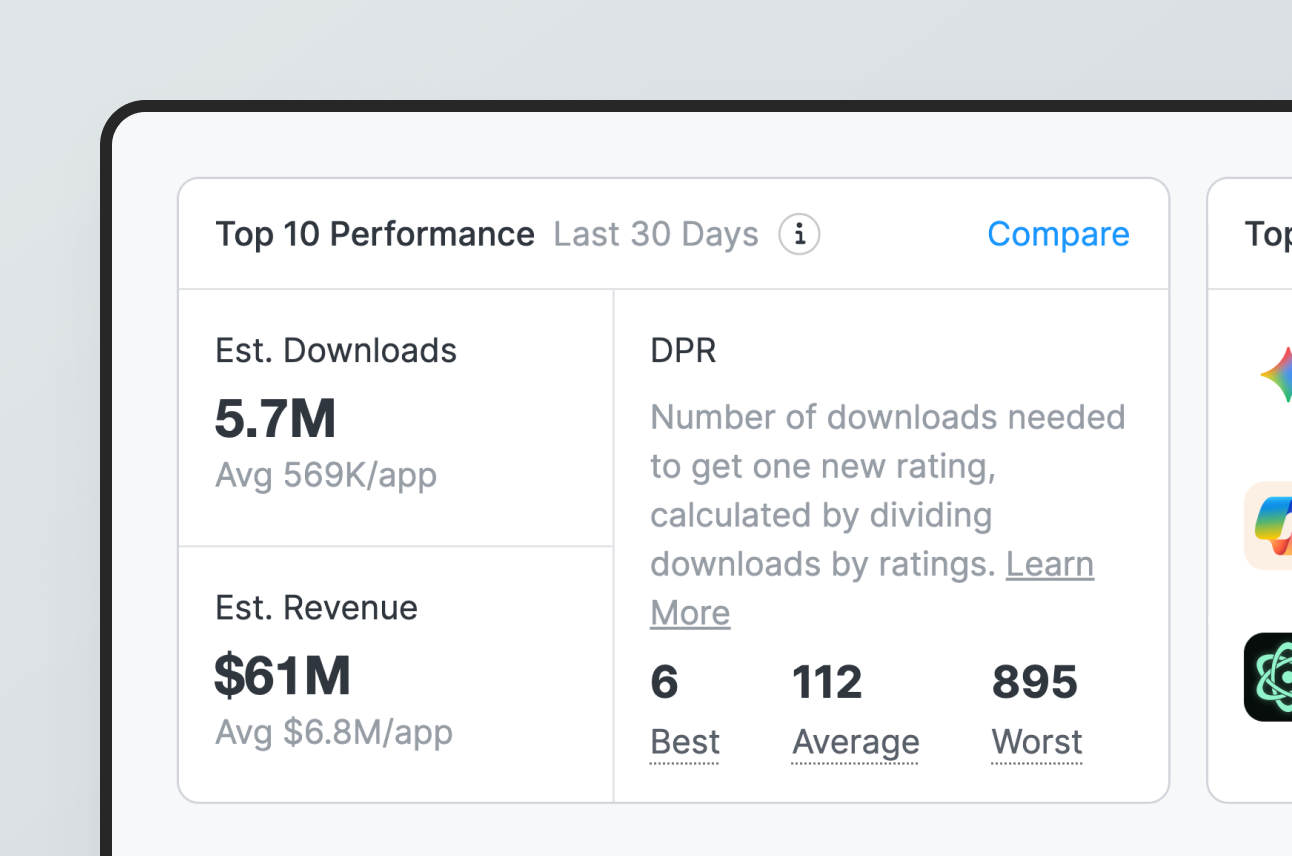
Task: Click the Top 10 Performance title
Action: point(375,234)
